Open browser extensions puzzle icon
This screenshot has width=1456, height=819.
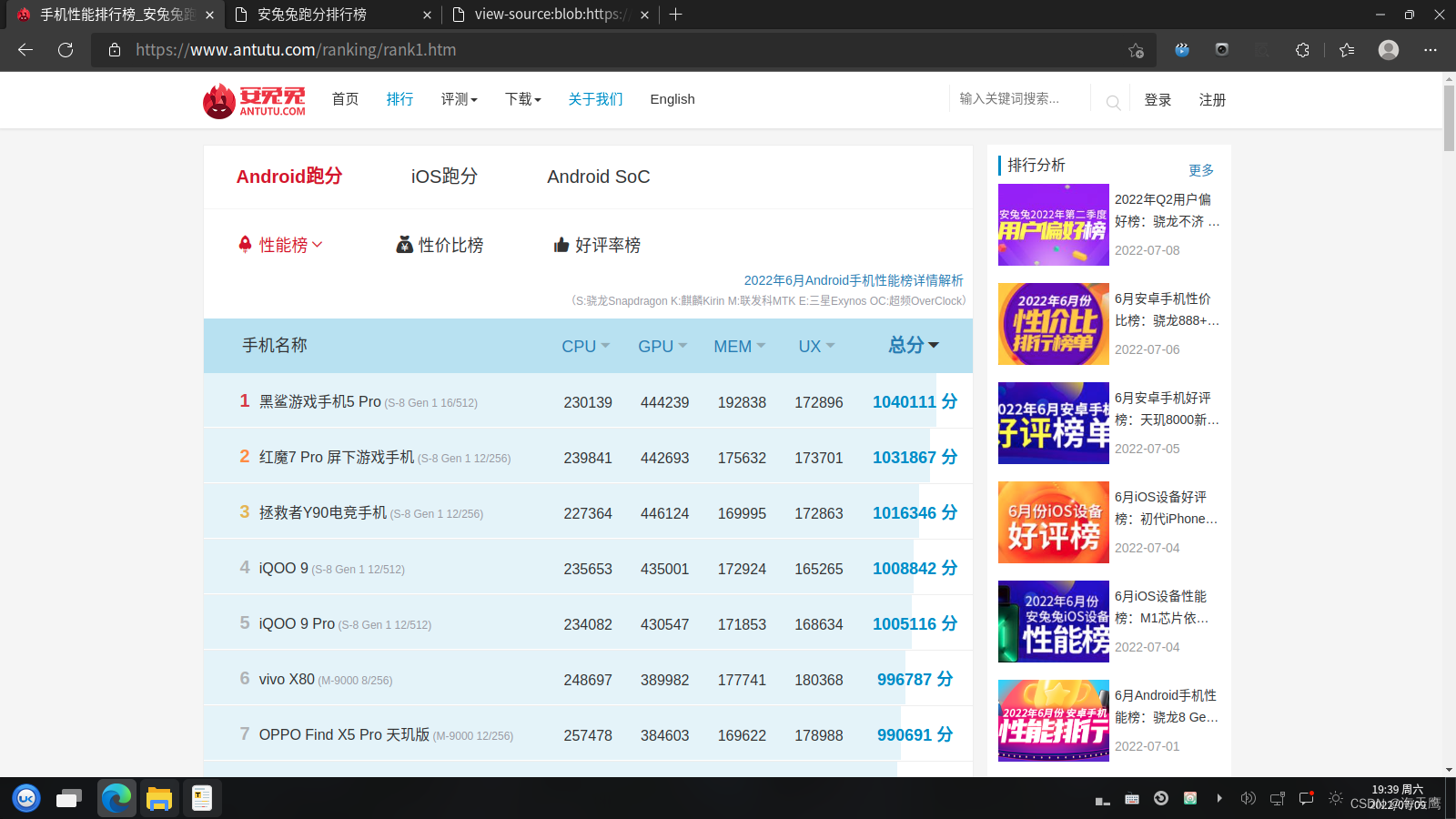tap(1302, 50)
